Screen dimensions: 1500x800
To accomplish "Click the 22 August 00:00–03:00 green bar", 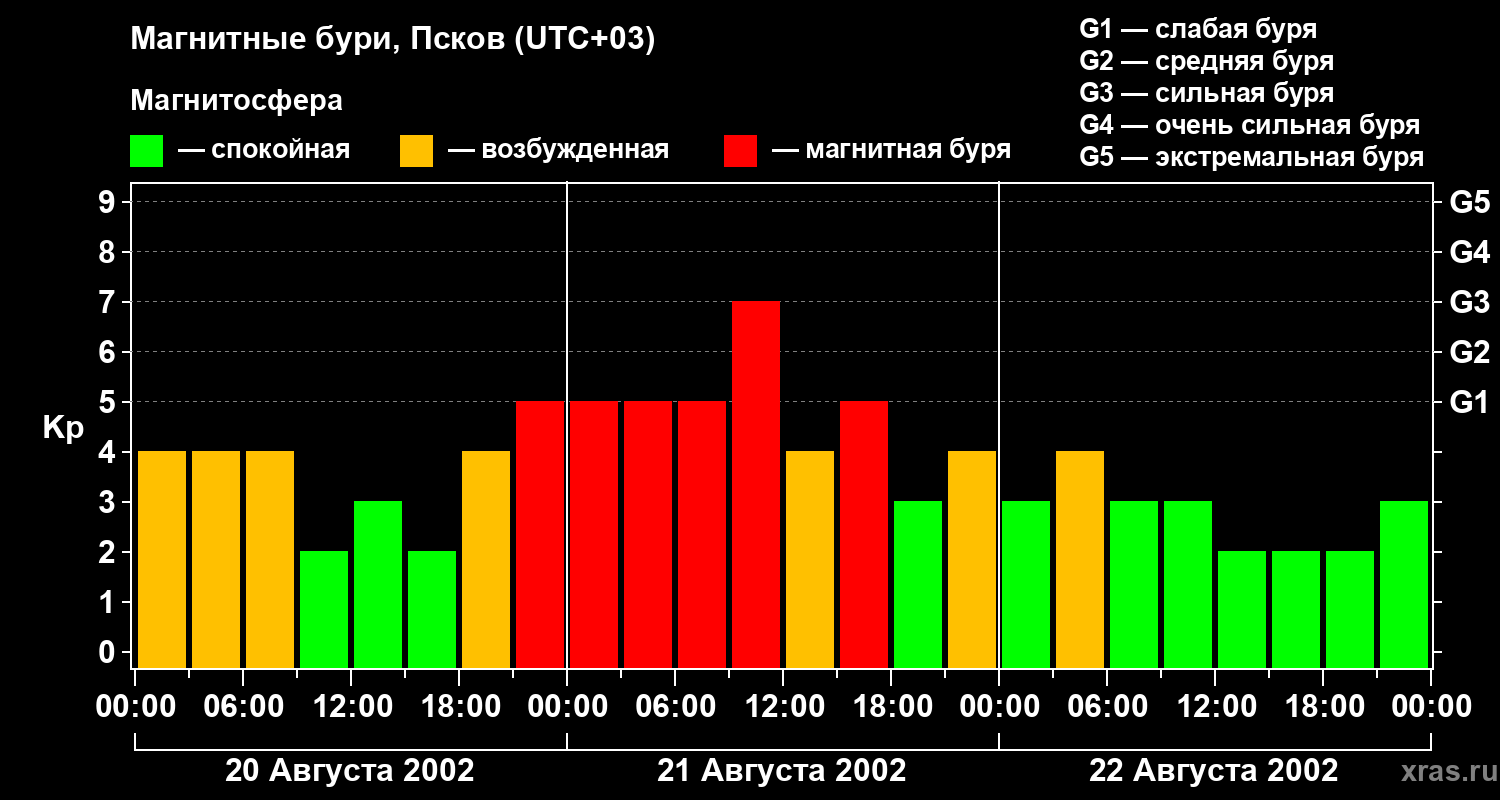I will click(1026, 584).
